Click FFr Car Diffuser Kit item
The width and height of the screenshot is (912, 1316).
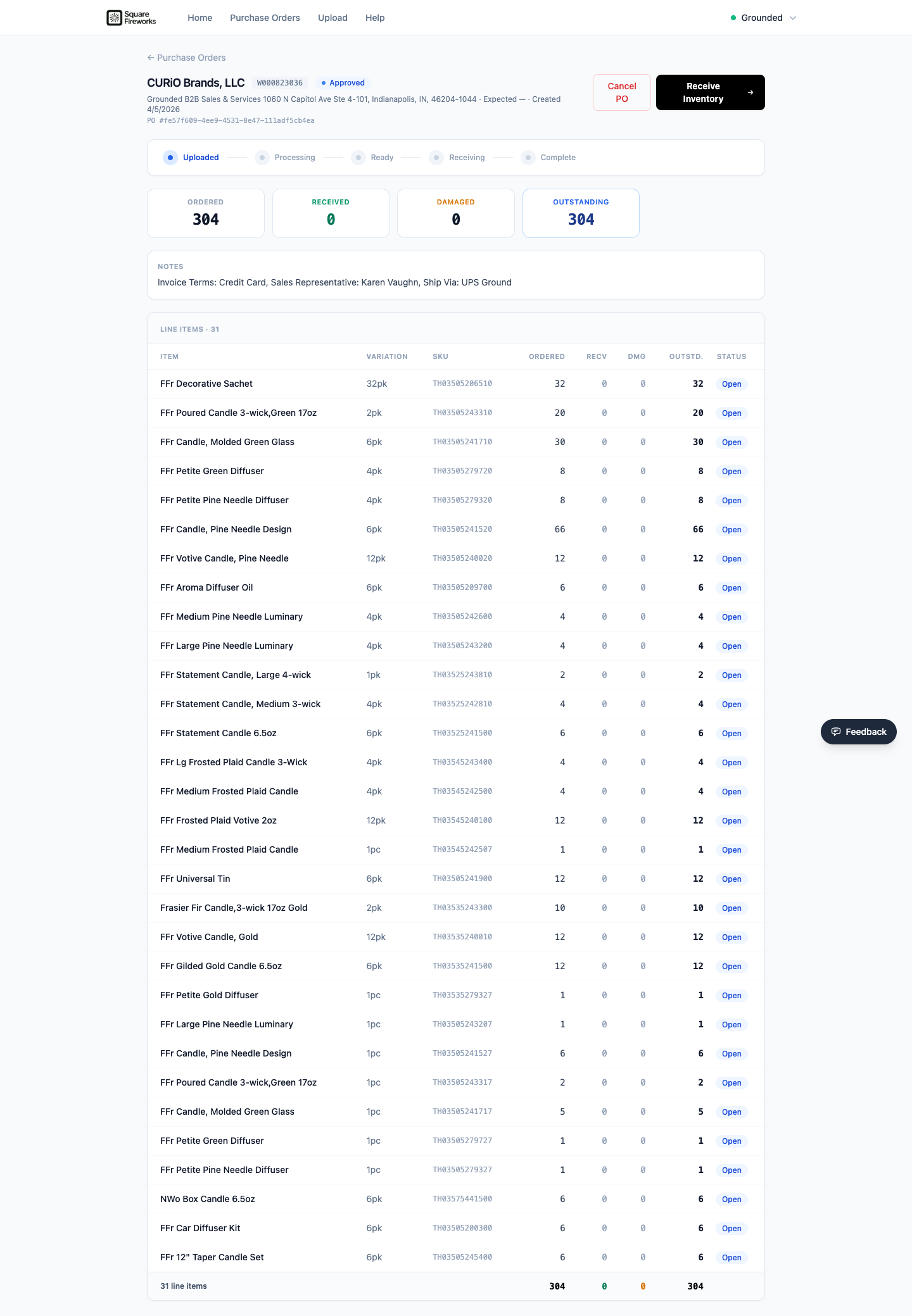pyautogui.click(x=200, y=1228)
